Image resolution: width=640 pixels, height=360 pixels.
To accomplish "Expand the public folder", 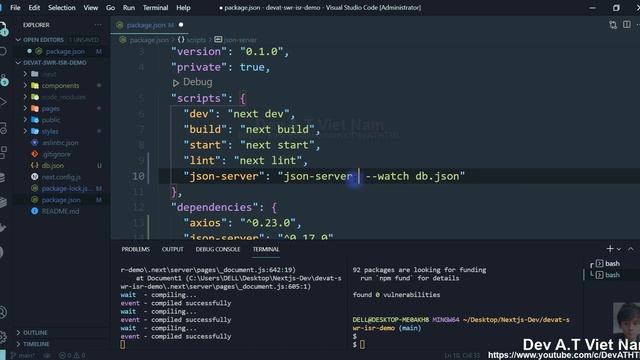I will (x=25, y=120).
